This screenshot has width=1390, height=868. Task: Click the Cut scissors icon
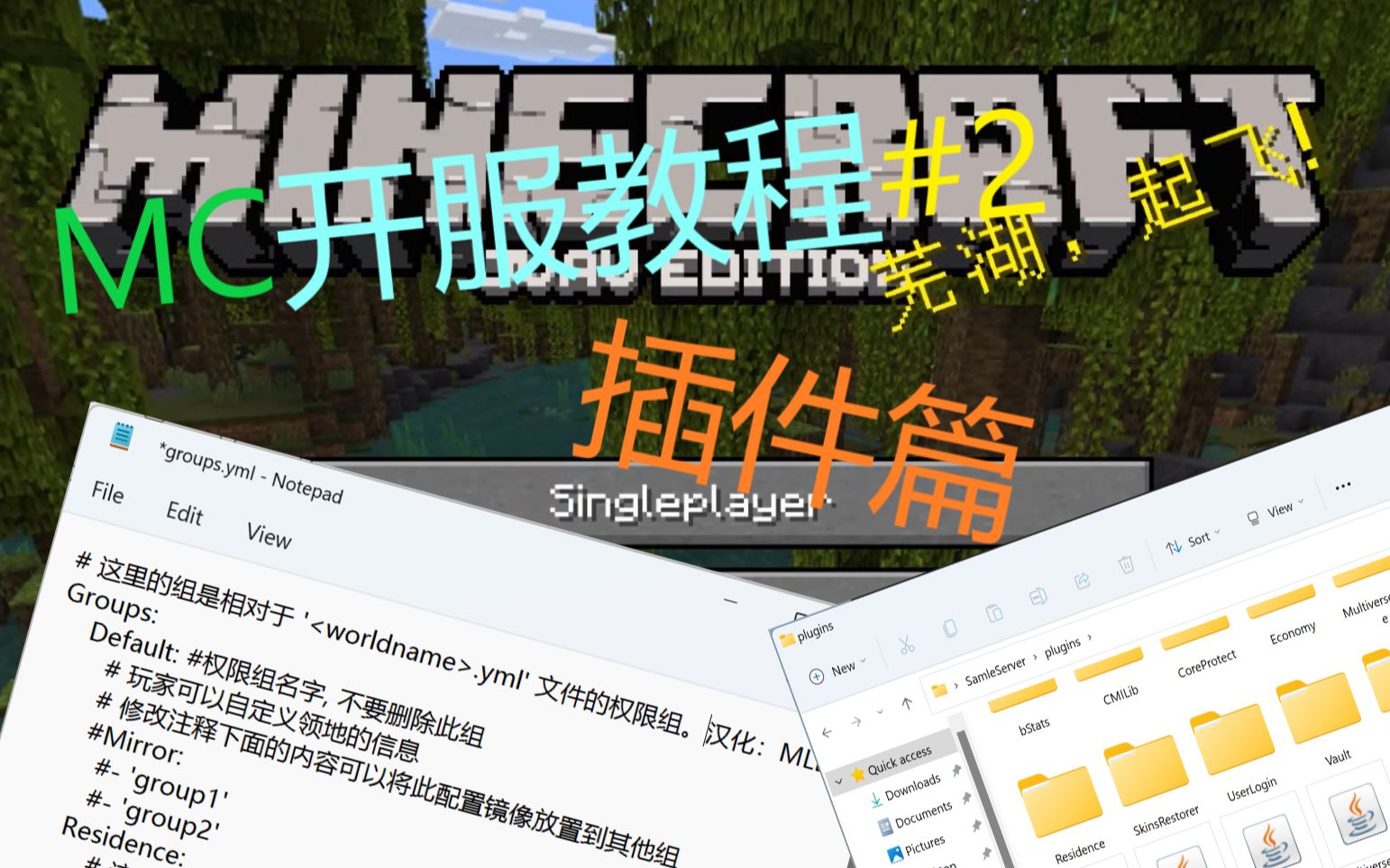(906, 644)
